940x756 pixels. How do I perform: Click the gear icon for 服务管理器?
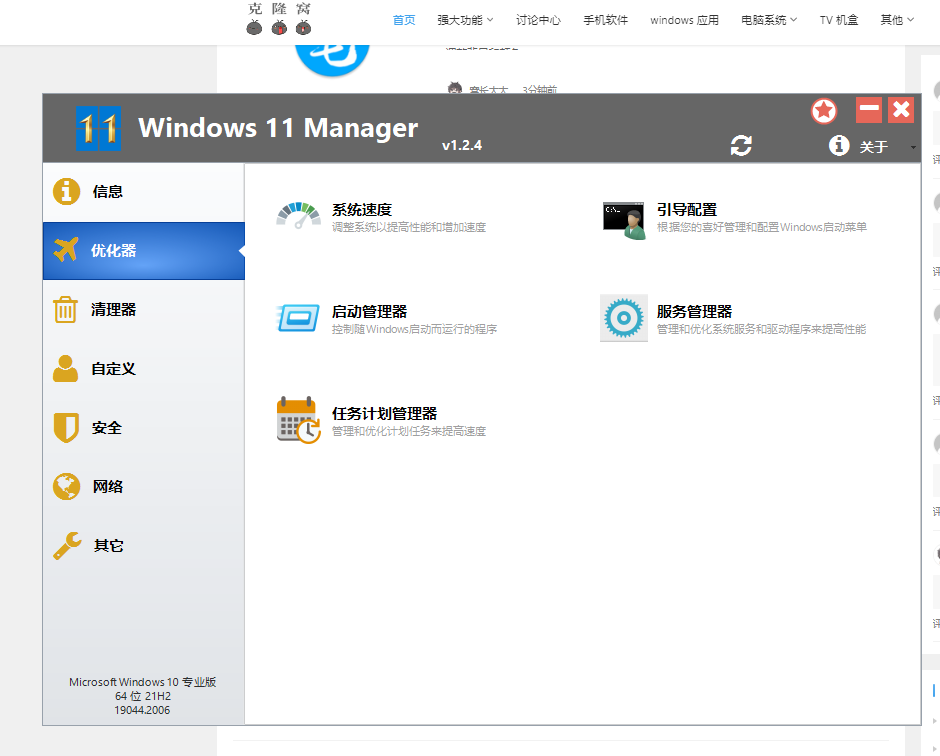pos(624,318)
